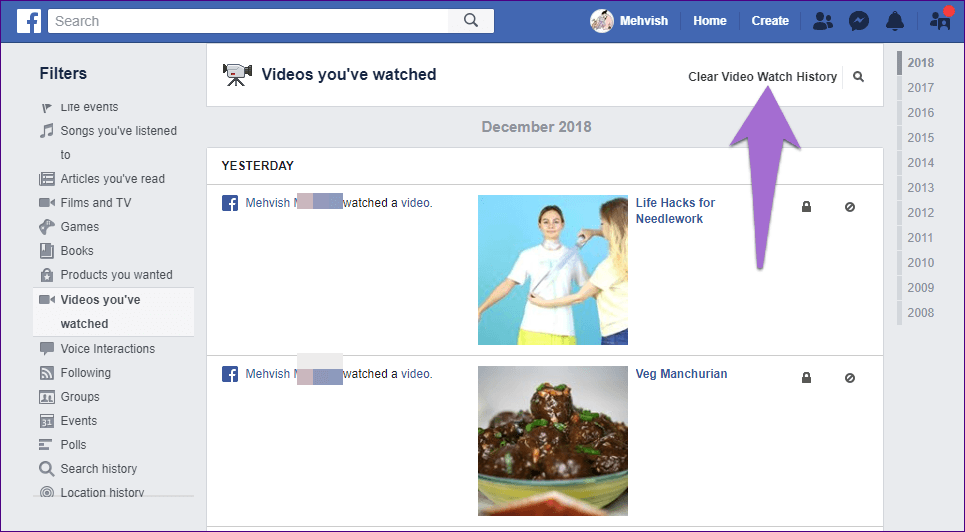Click inside the Facebook Search field

click(248, 21)
